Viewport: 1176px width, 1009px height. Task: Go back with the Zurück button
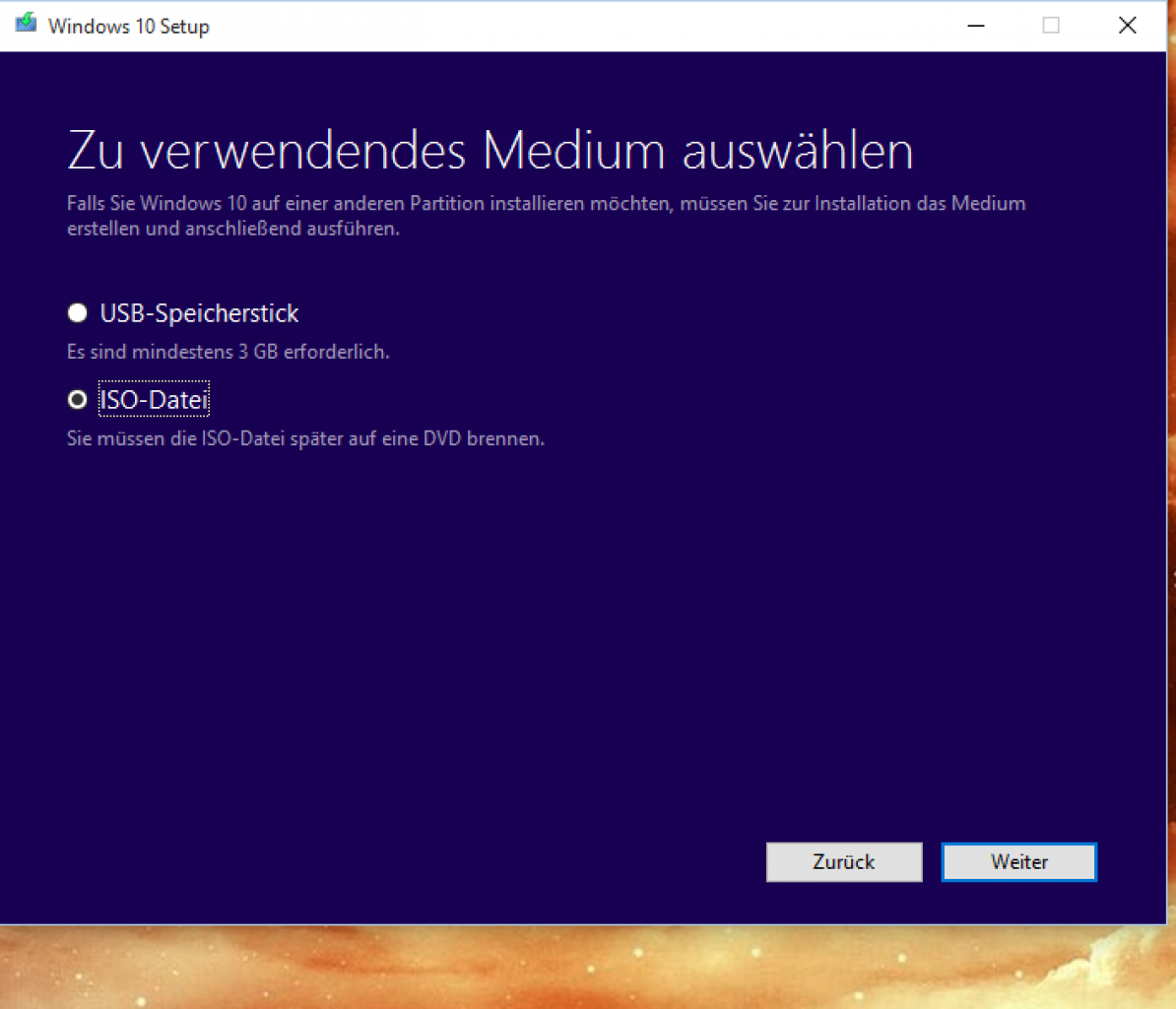(x=844, y=862)
